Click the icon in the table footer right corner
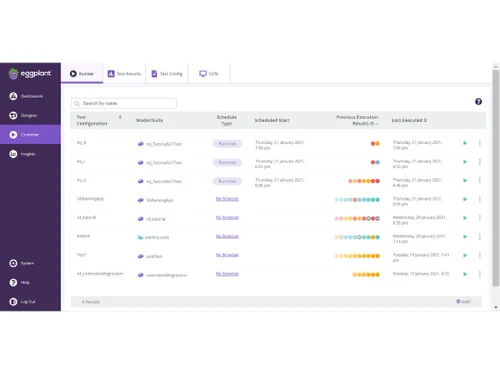Viewport: 500px width, 375px height. point(458,301)
